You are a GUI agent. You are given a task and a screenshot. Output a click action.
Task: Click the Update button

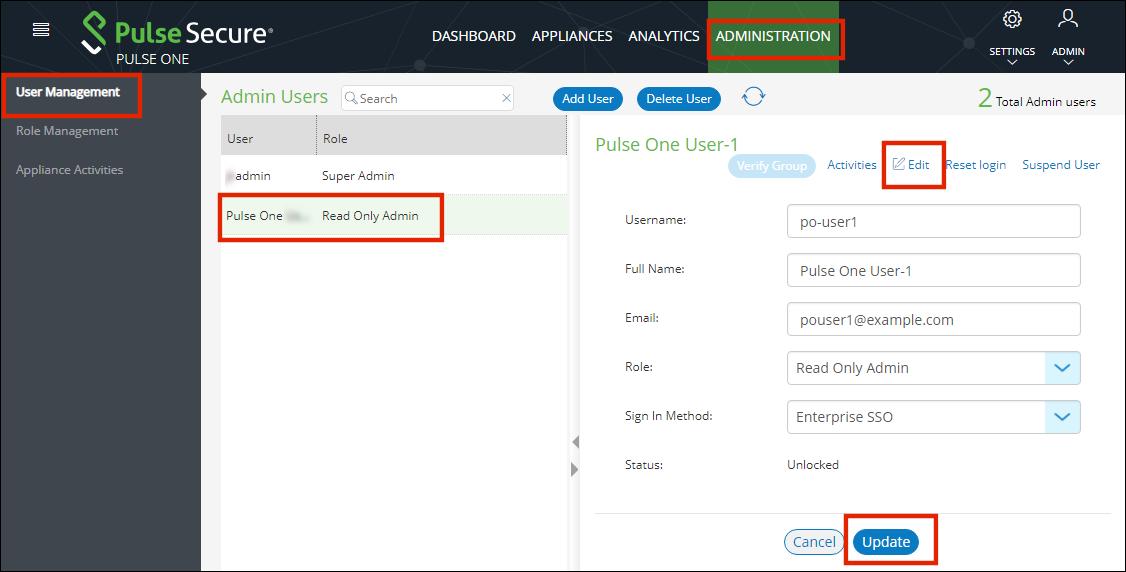886,542
